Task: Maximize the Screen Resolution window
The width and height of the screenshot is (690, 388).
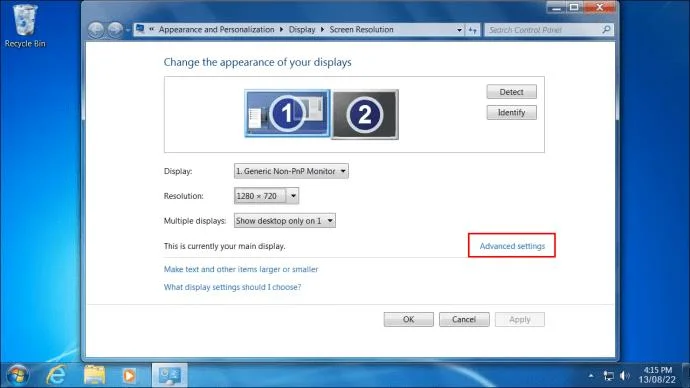Action: coord(574,7)
